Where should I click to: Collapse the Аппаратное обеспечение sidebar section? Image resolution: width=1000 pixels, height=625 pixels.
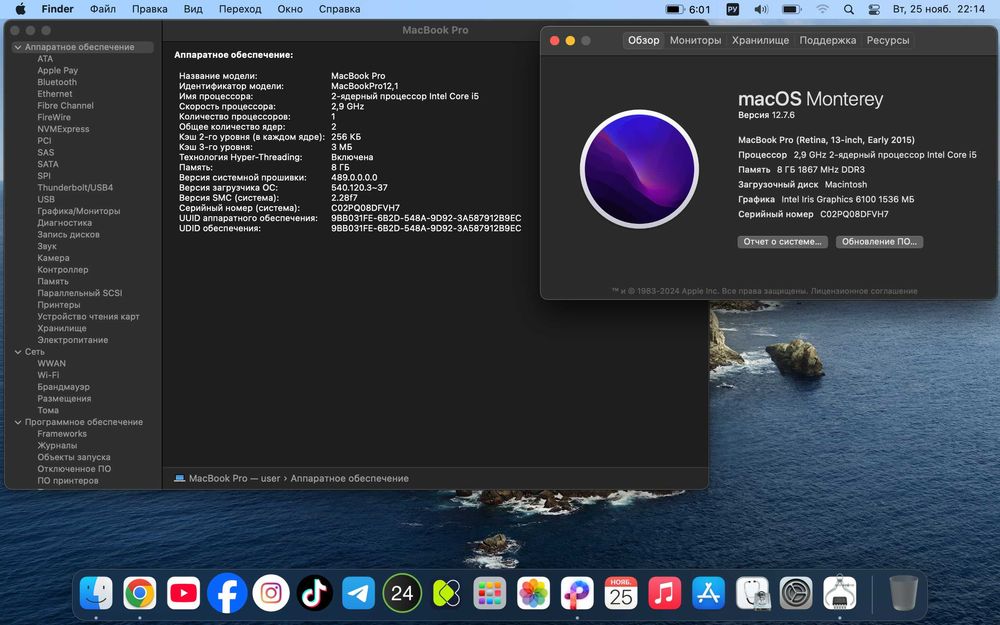[x=18, y=47]
